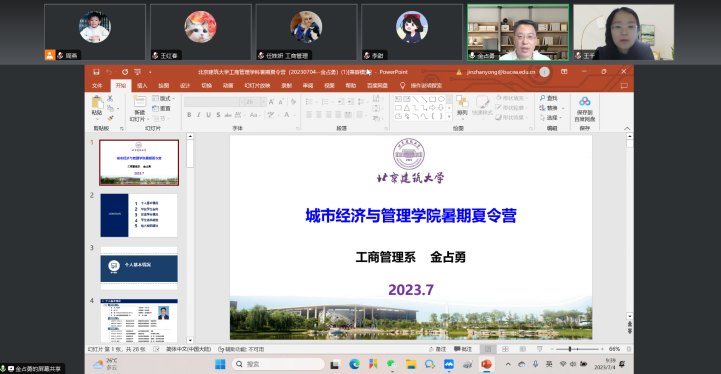Open WeChat from the taskbar
The height and width of the screenshot is (374, 721).
point(392,364)
